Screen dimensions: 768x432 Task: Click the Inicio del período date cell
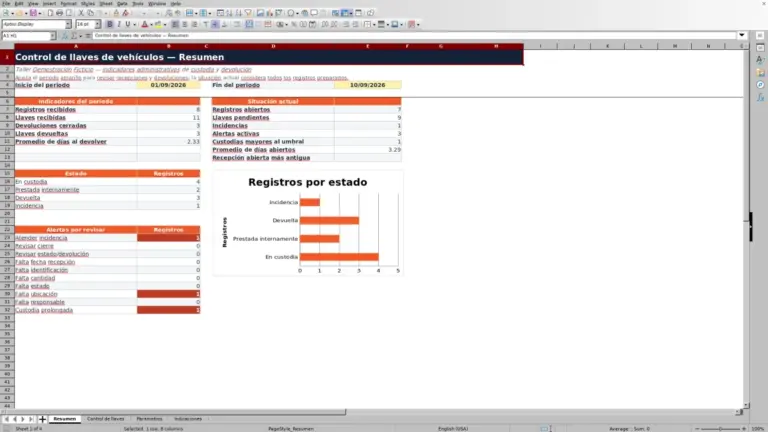click(x=168, y=85)
